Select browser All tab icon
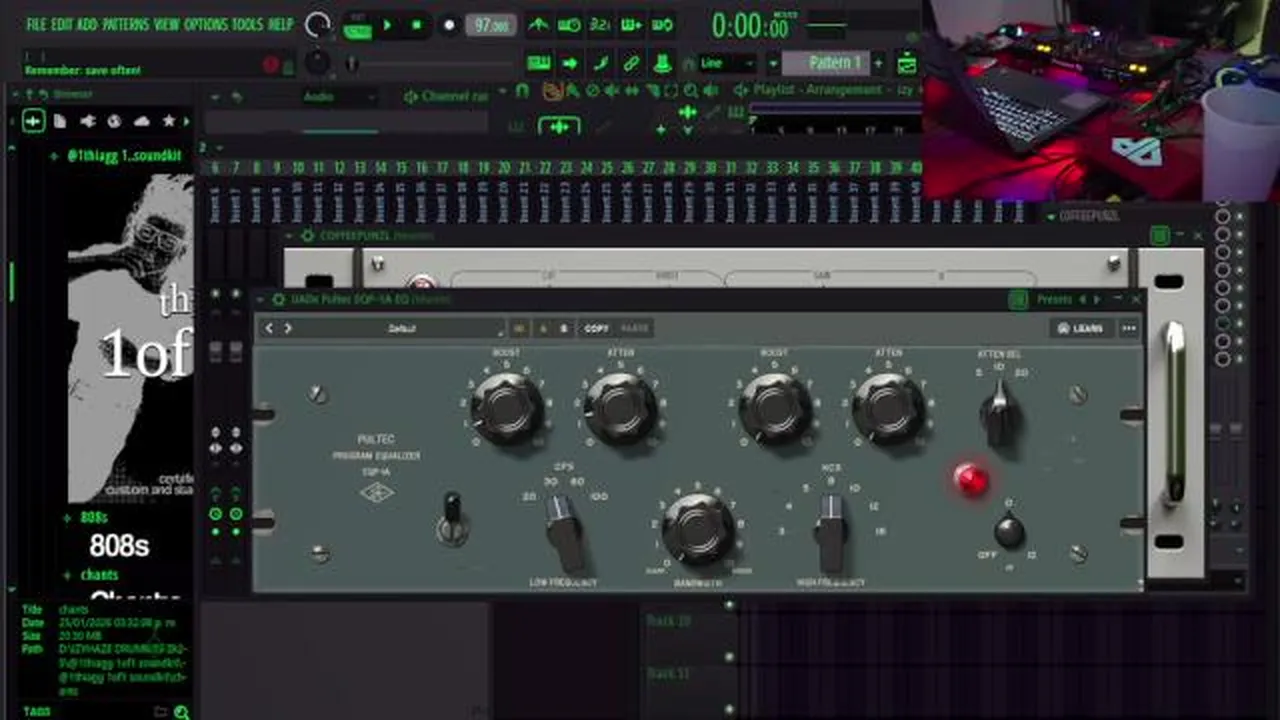Screen dimensions: 1280x720 click(33, 121)
